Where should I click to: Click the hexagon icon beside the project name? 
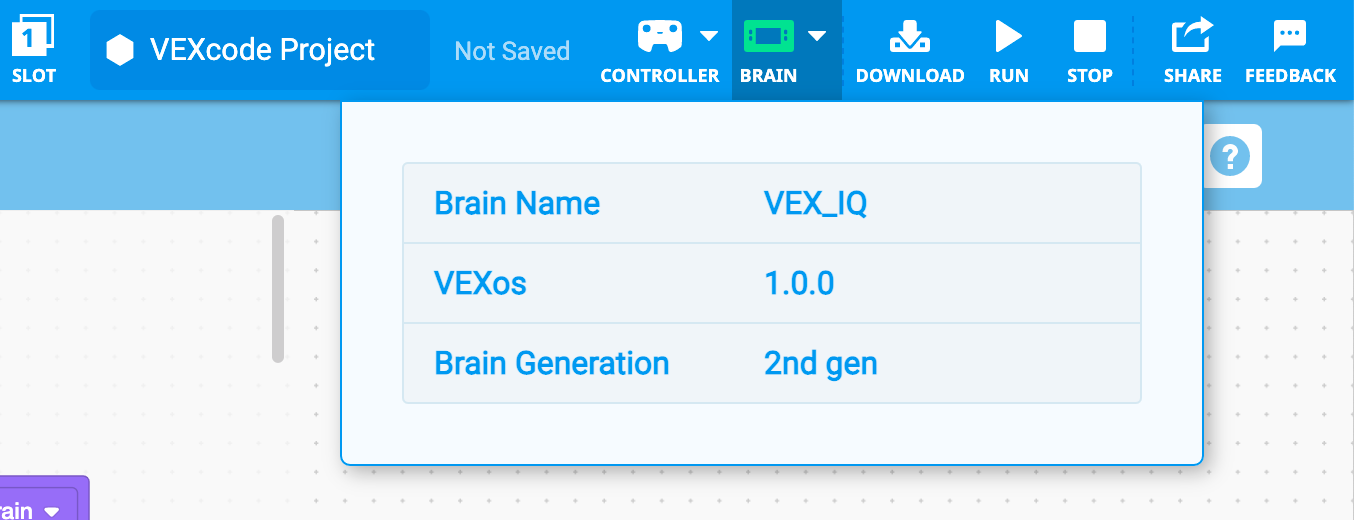120,50
